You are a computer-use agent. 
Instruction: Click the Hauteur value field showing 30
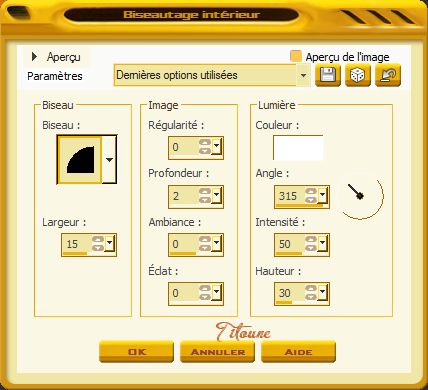(290, 293)
